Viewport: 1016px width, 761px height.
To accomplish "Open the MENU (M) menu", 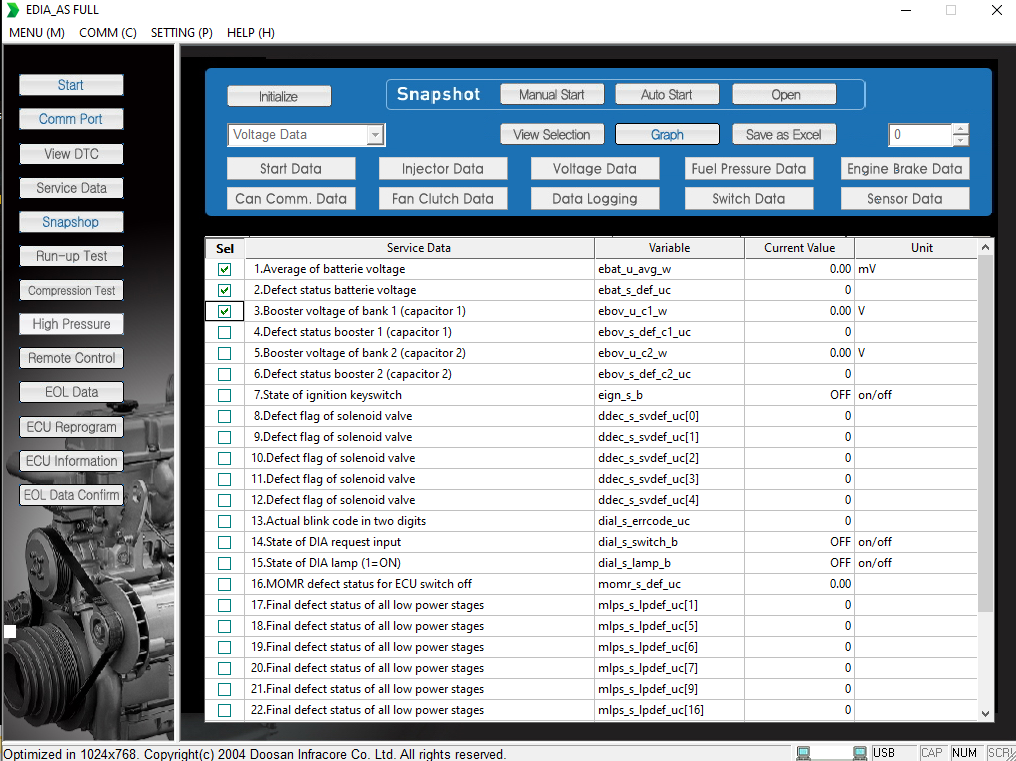I will (37, 32).
